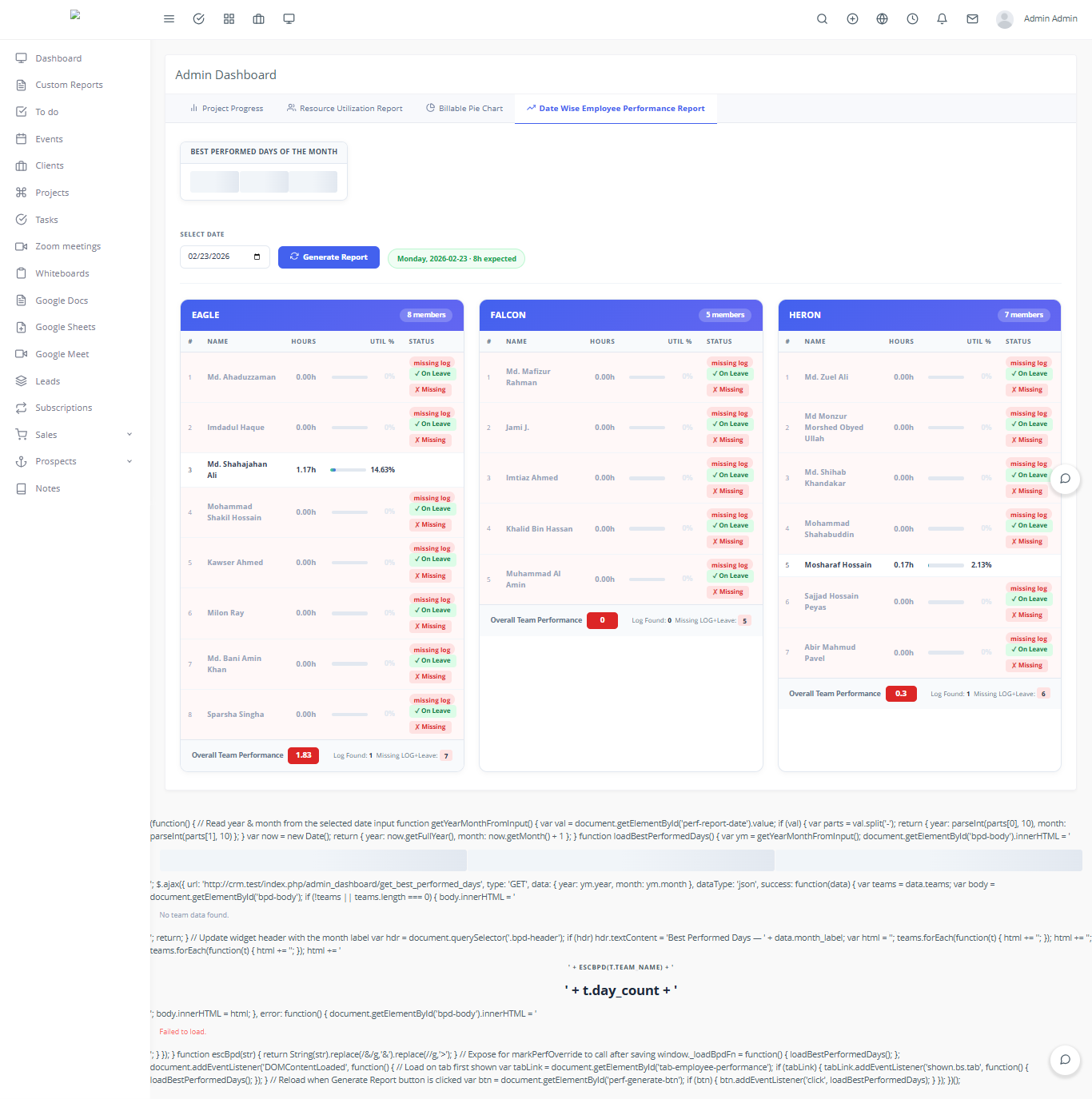
Task: Switch to the Project Progress tab
Action: [x=226, y=109]
